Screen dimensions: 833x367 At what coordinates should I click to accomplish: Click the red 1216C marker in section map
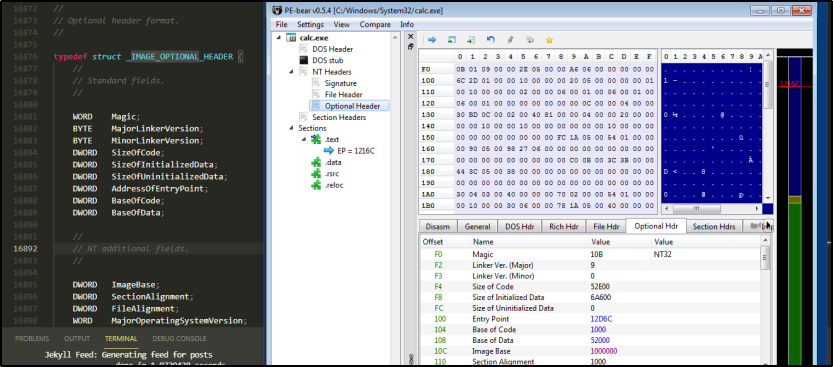pyautogui.click(x=790, y=84)
